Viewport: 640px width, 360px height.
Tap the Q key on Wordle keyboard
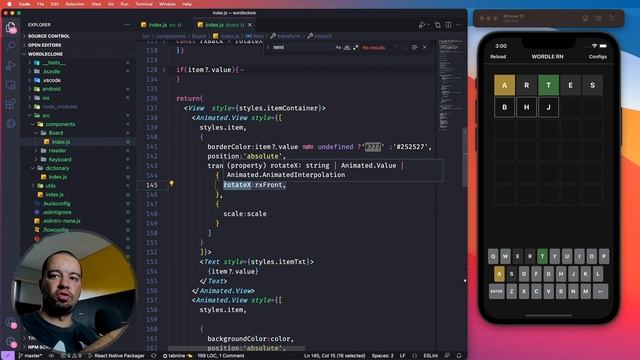493,256
